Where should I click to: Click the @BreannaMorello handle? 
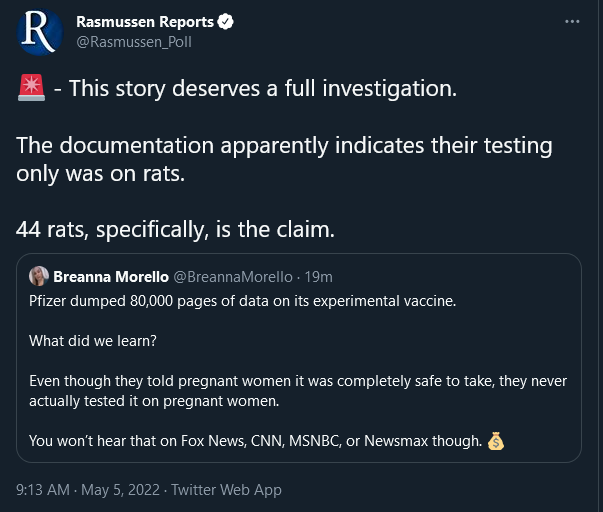click(233, 277)
